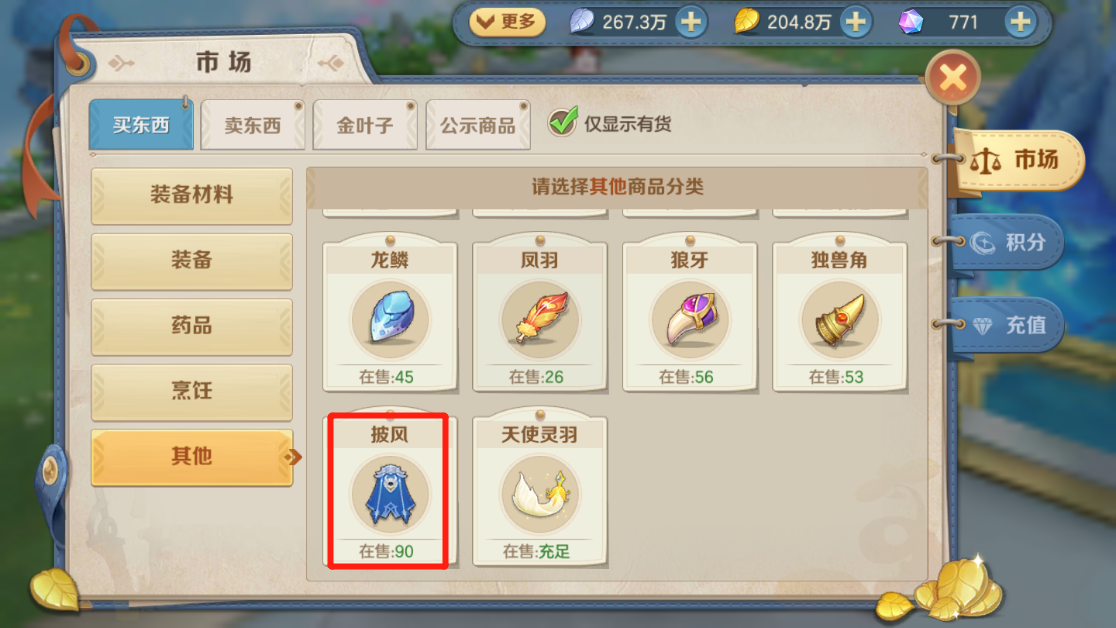Add gold leaf currency with plus icon
Viewport: 1116px width, 628px height.
pos(856,22)
